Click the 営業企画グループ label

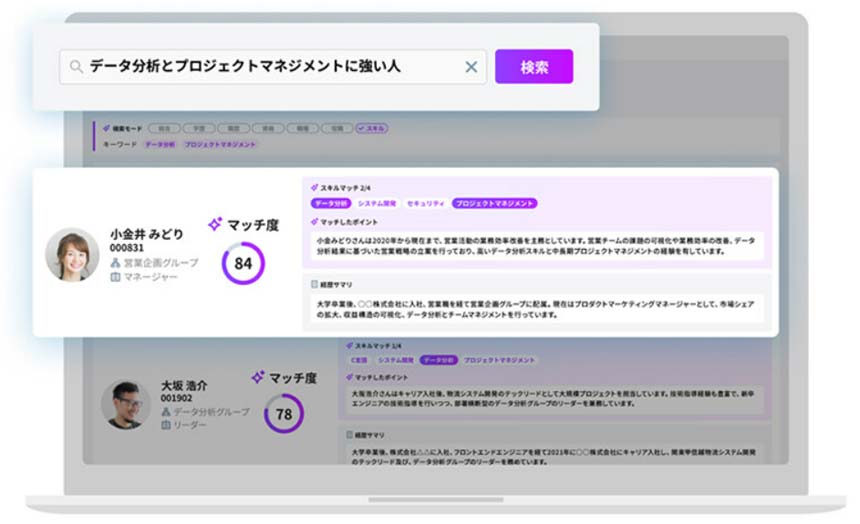(x=161, y=263)
